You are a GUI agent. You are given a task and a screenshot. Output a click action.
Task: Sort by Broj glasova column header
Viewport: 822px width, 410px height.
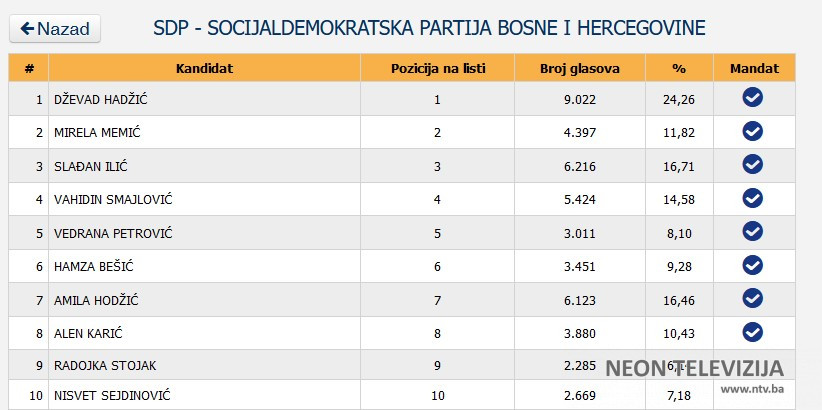point(579,68)
